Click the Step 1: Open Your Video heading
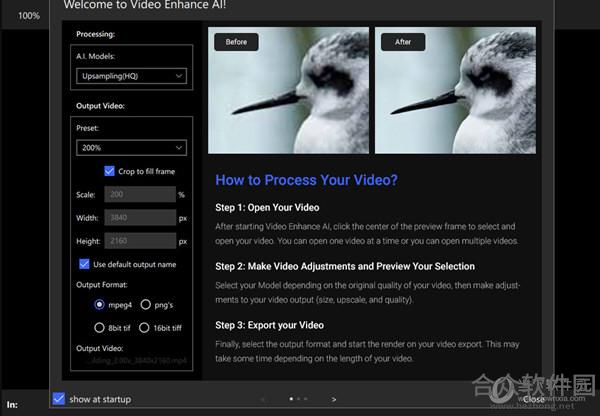Image resolution: width=600 pixels, height=416 pixels. click(267, 207)
